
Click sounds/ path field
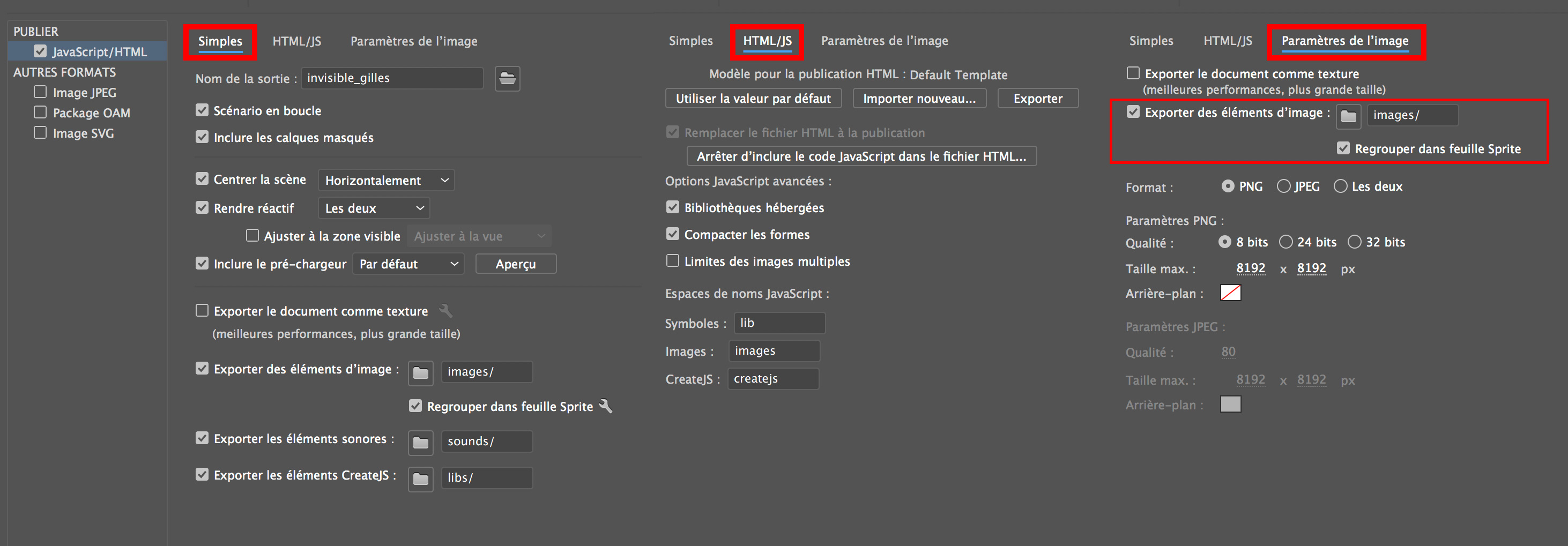[x=487, y=442]
